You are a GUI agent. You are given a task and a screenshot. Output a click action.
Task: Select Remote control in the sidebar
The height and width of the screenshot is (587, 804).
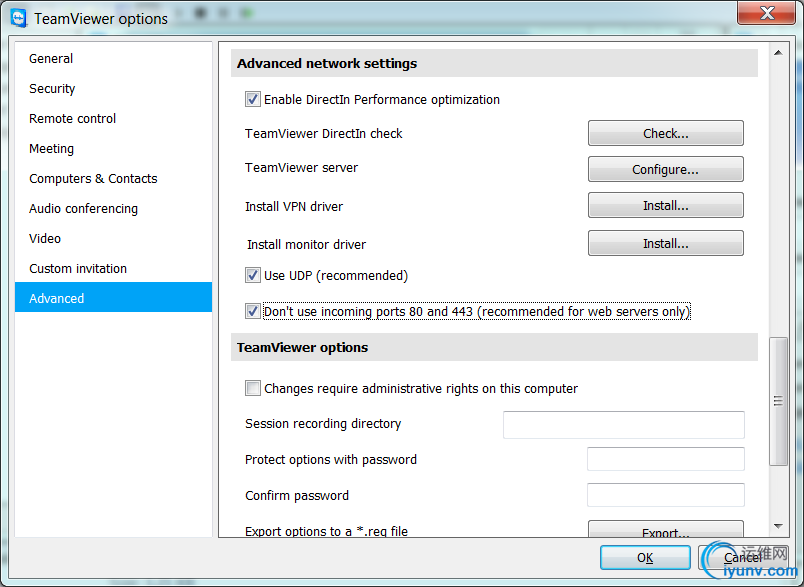(72, 118)
